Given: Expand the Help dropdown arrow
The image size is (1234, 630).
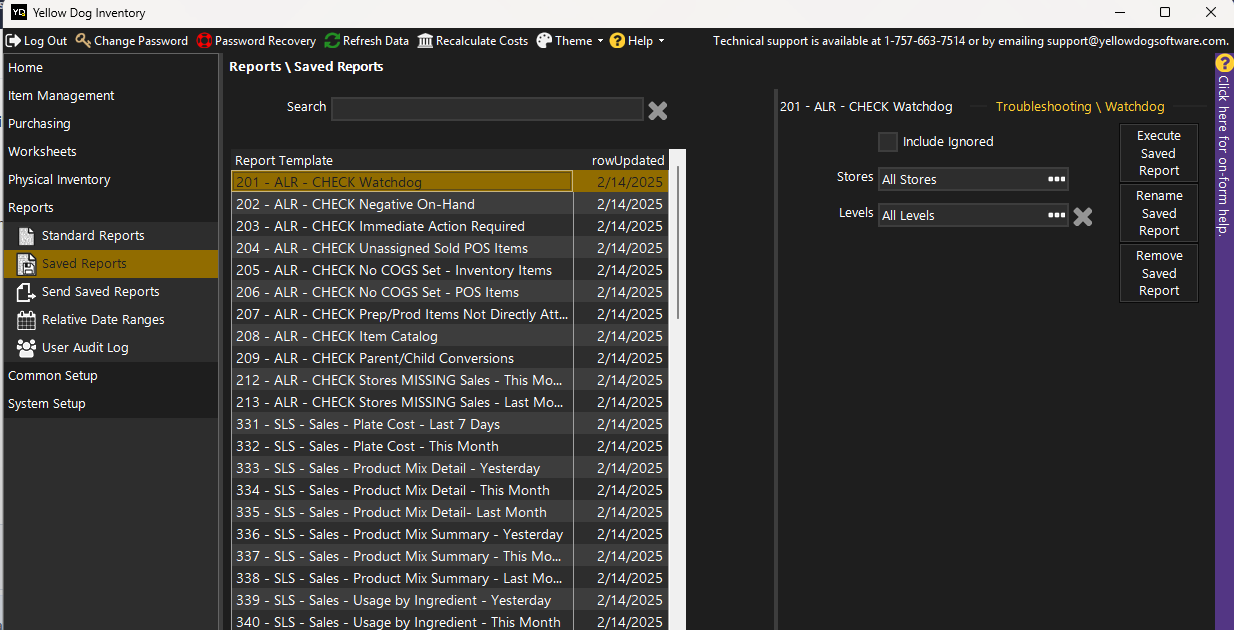Looking at the screenshot, I should [x=661, y=41].
